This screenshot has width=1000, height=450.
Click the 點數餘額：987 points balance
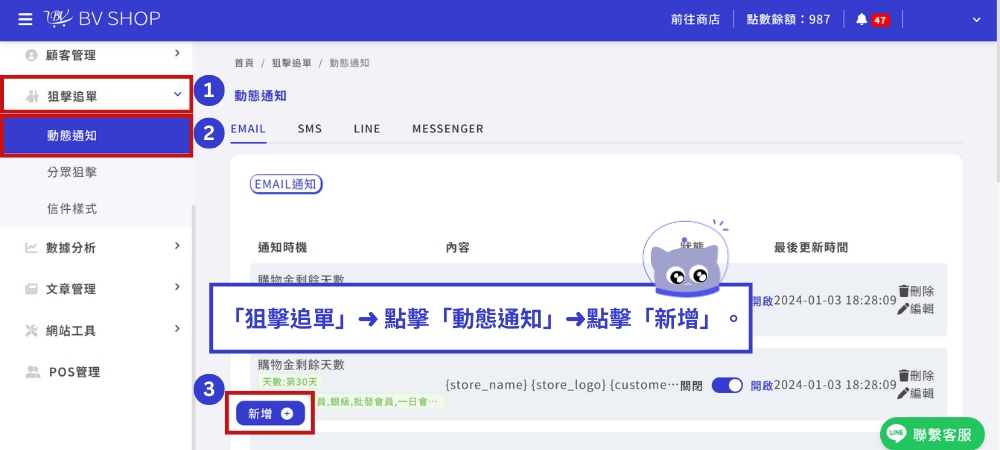789,20
